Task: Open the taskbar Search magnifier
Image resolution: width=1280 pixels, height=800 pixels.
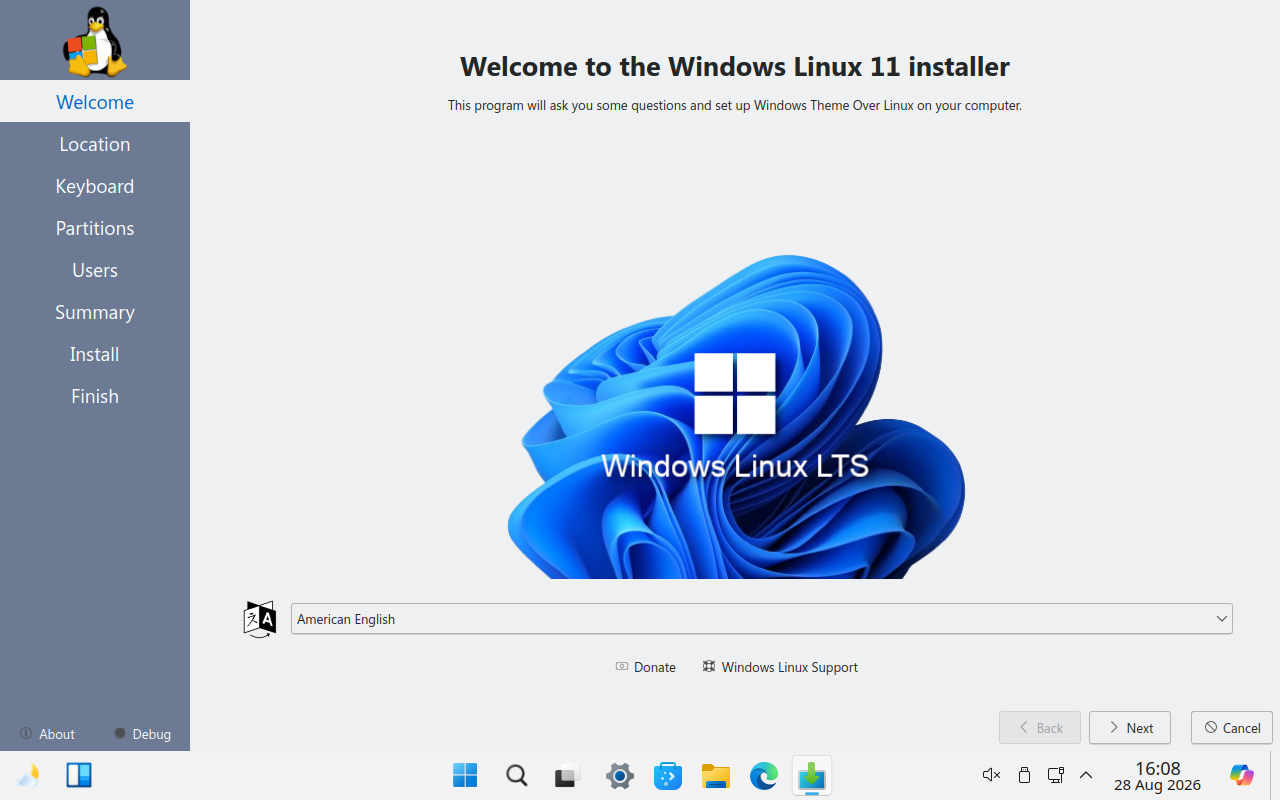Action: [x=516, y=775]
